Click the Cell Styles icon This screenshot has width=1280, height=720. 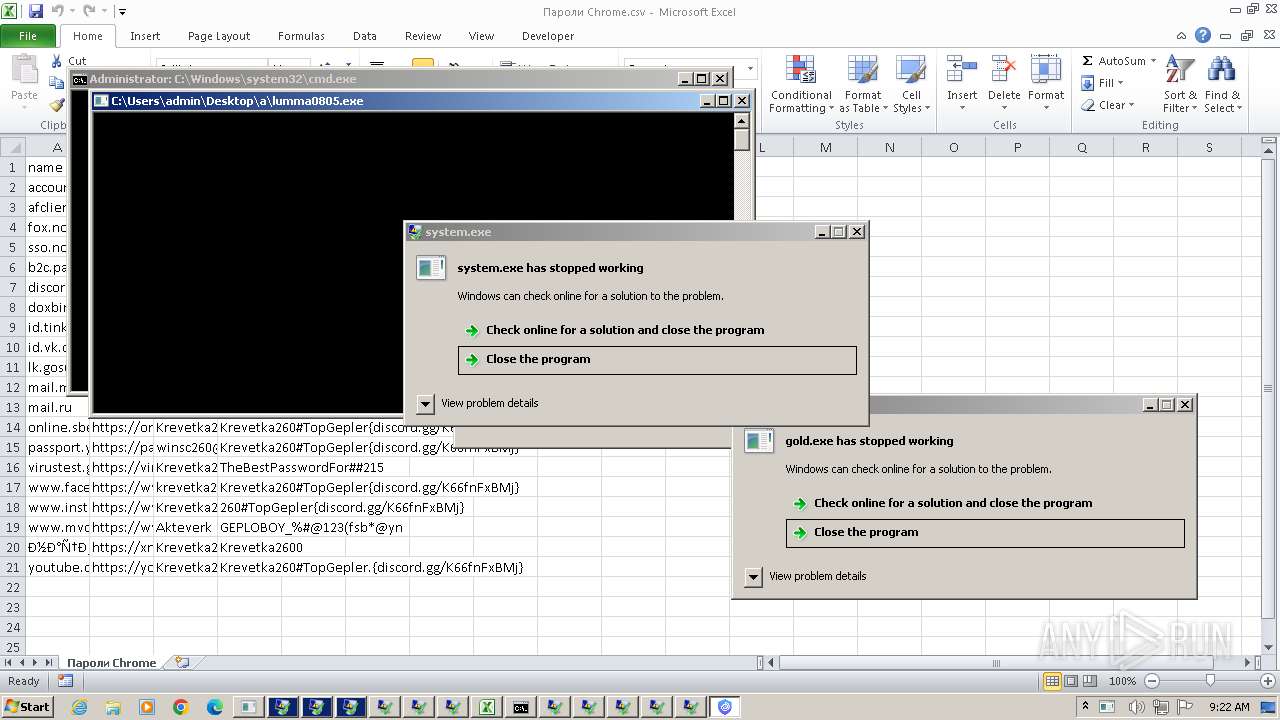(x=910, y=70)
